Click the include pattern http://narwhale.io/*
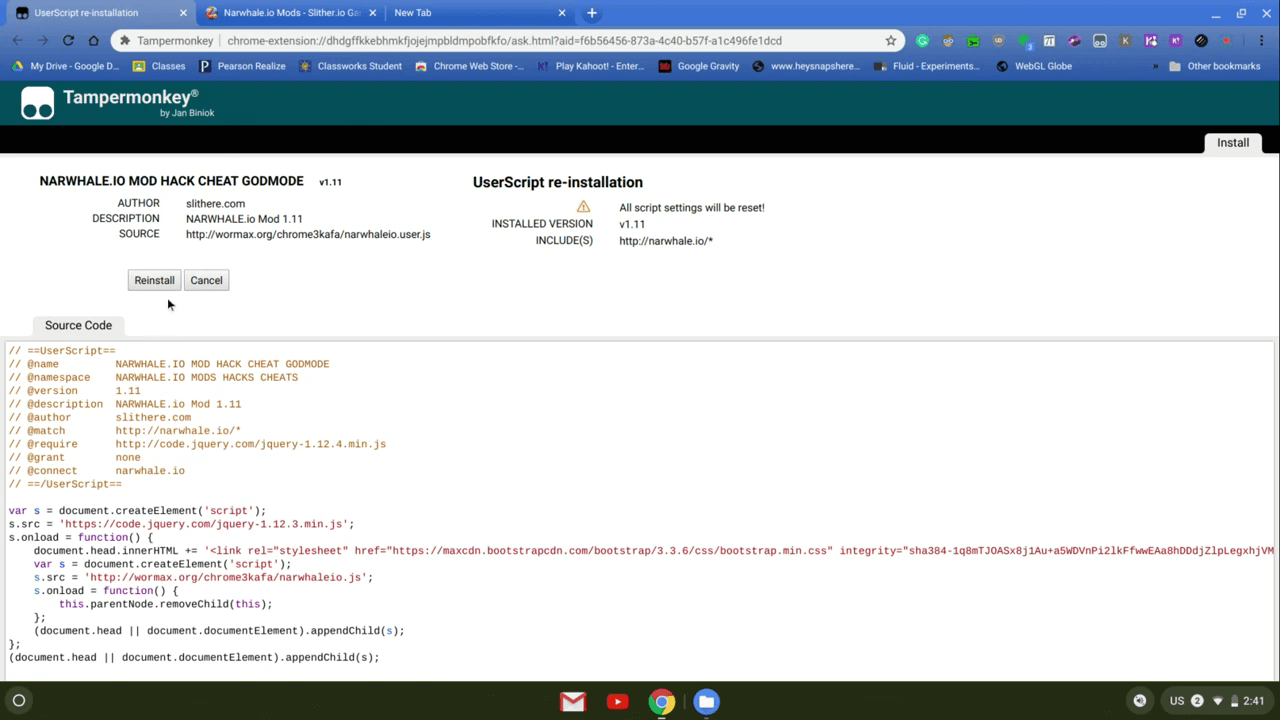 (x=666, y=241)
